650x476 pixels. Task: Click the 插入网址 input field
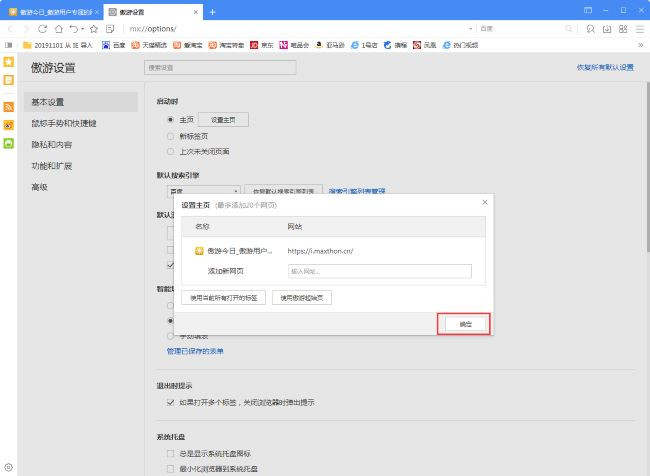[352, 271]
